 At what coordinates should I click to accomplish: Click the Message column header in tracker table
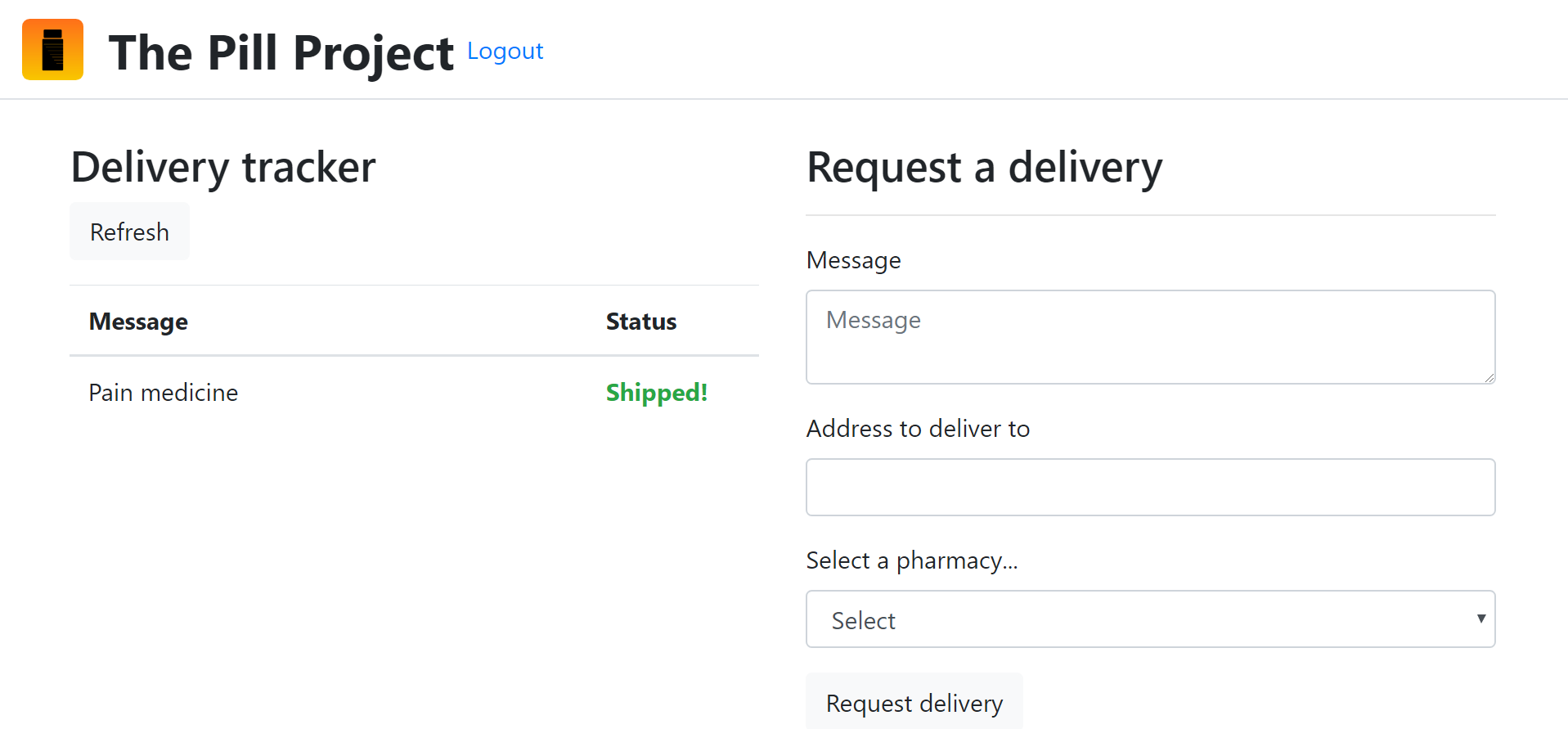point(138,322)
